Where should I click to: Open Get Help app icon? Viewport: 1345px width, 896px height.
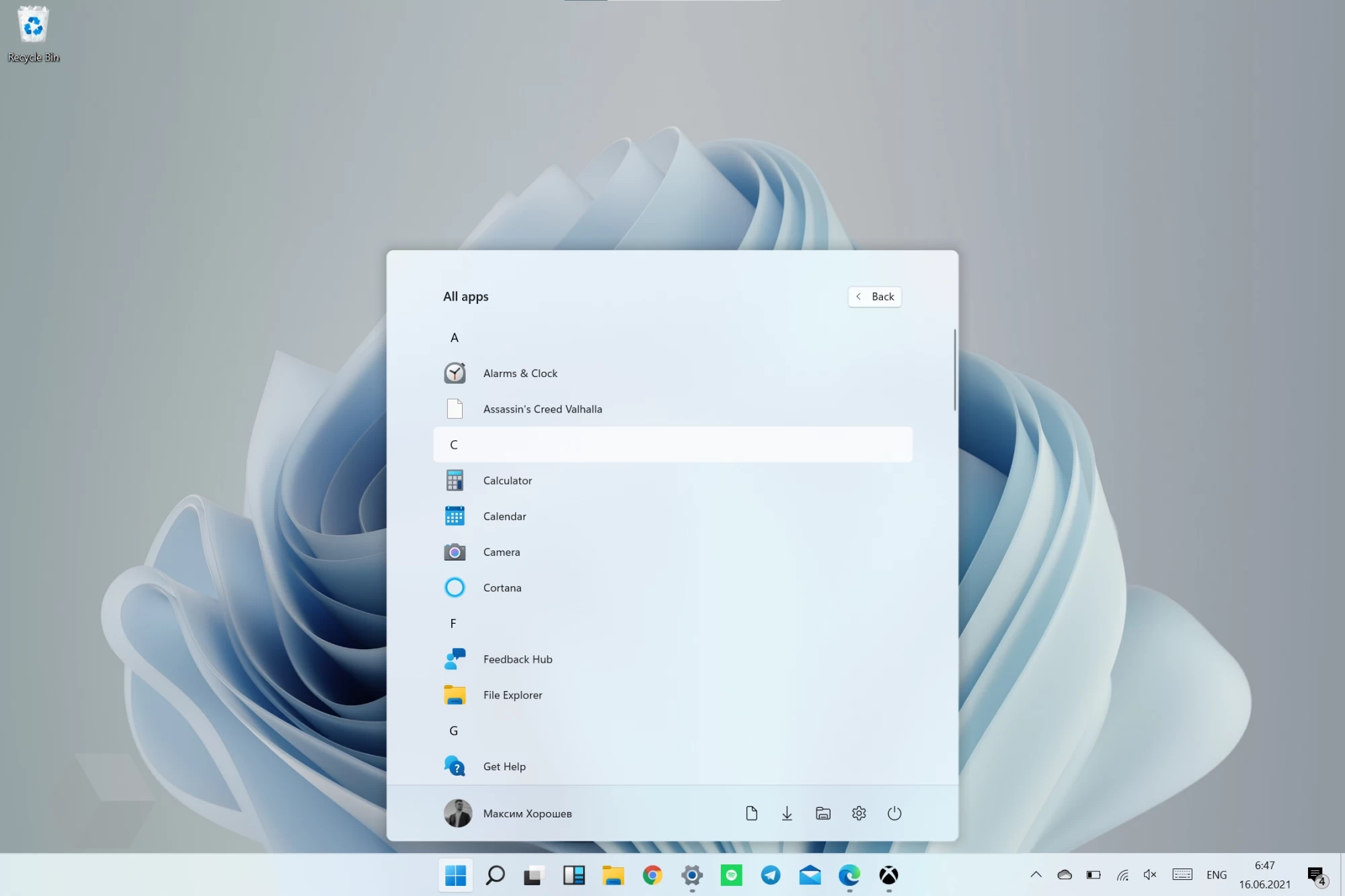[x=455, y=766]
